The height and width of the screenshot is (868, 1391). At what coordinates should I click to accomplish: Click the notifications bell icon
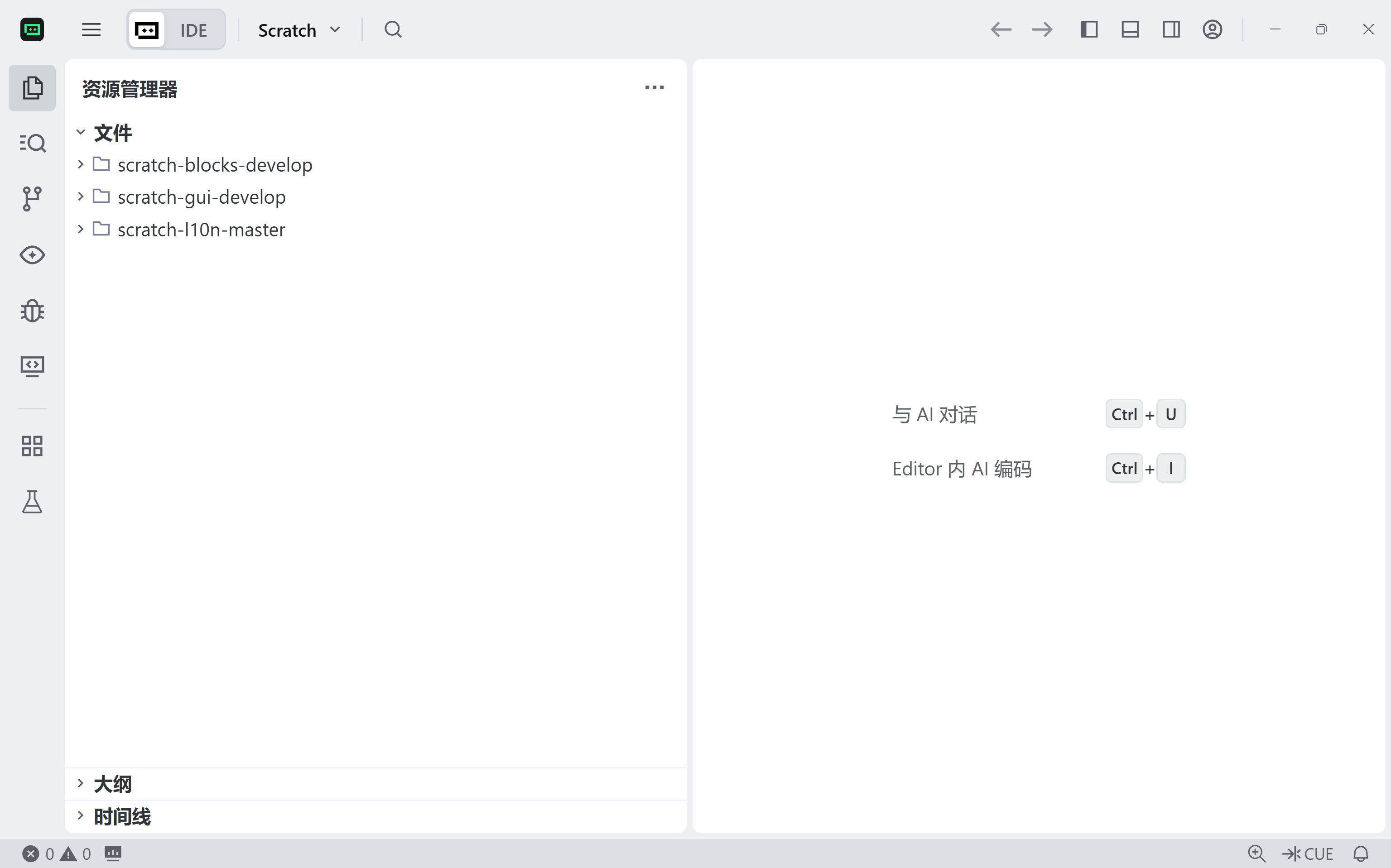tap(1361, 854)
